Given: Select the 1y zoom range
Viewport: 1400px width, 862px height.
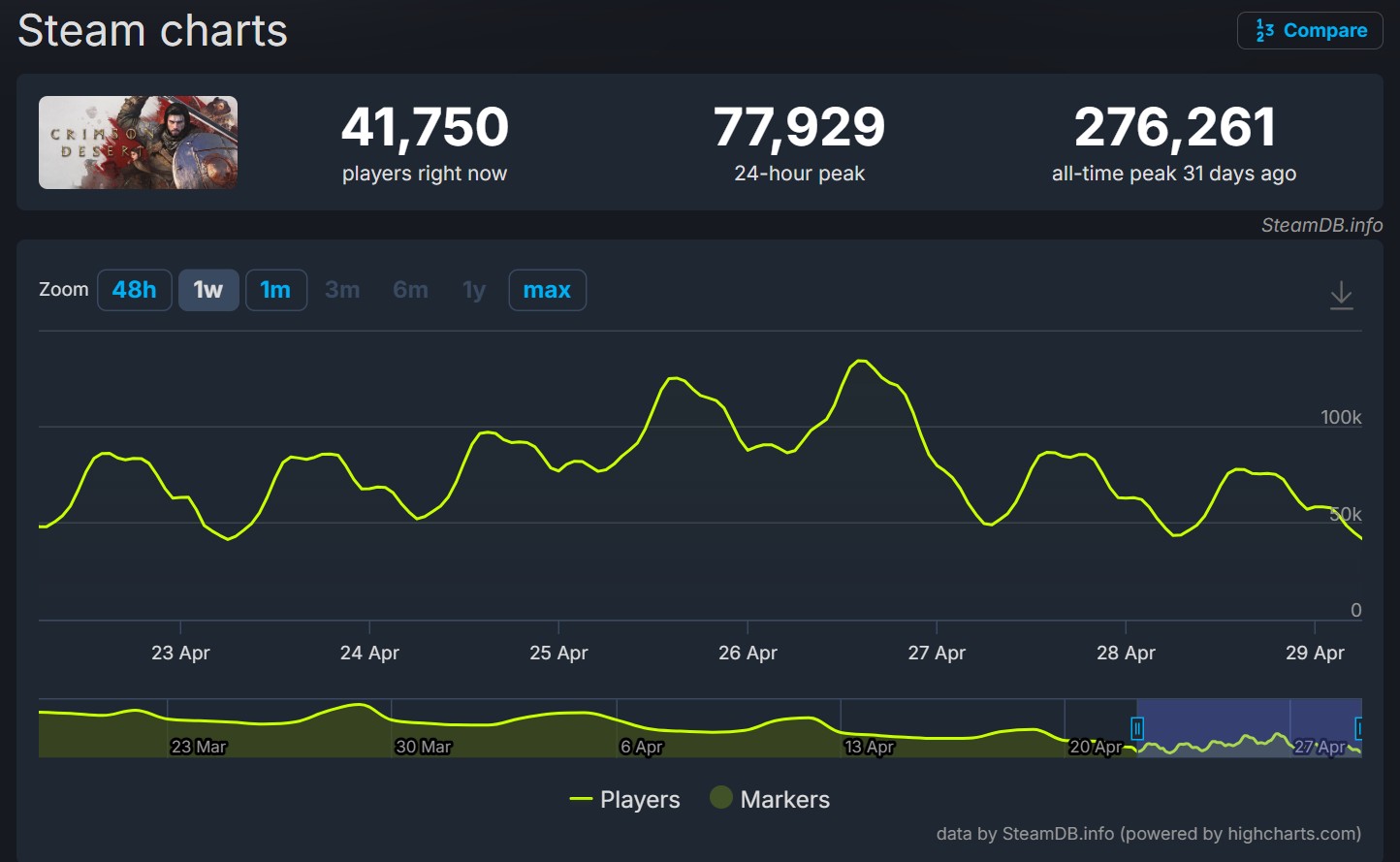Looking at the screenshot, I should tap(474, 290).
